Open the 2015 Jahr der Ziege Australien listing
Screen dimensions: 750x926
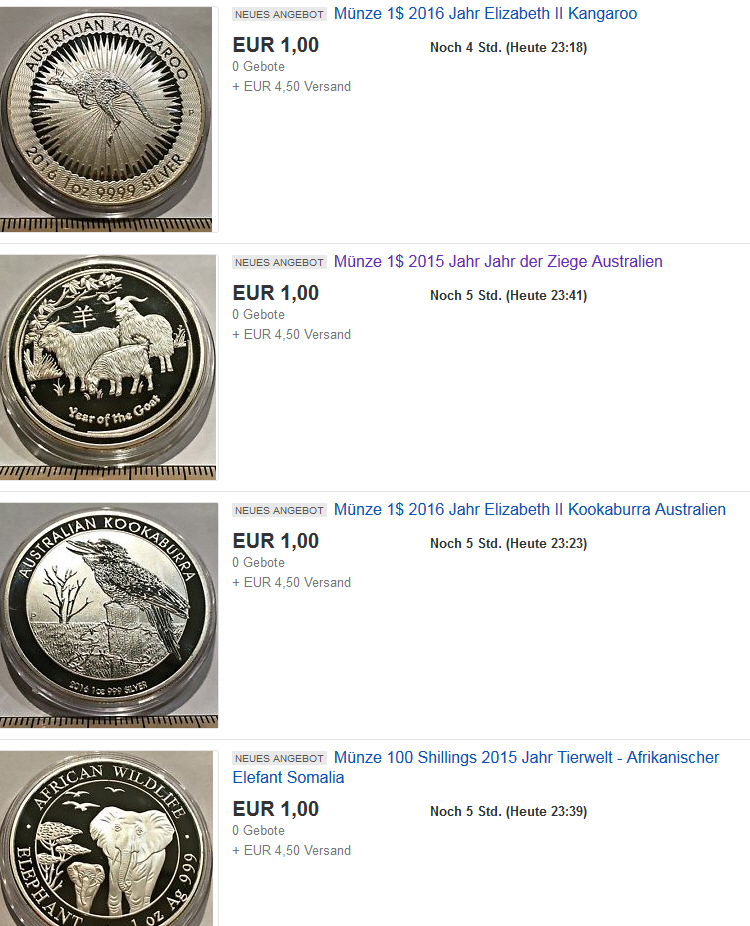click(x=498, y=262)
